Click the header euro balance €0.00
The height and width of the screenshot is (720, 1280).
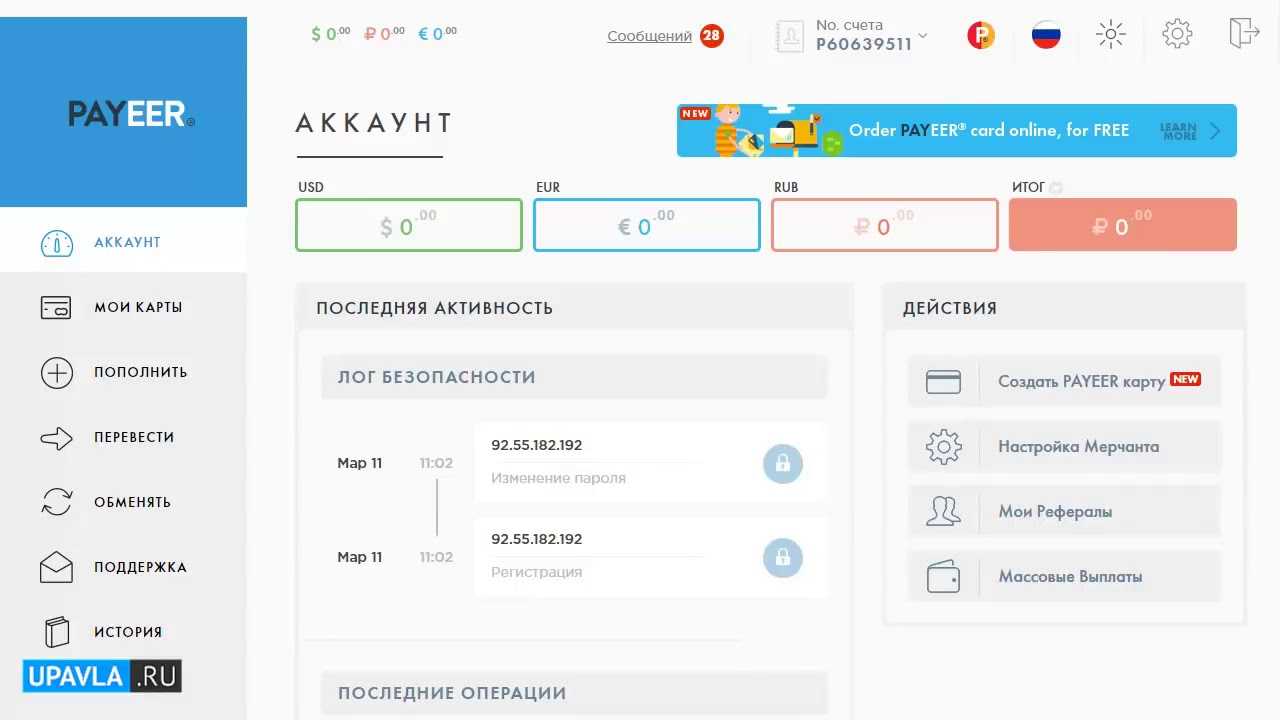click(437, 34)
